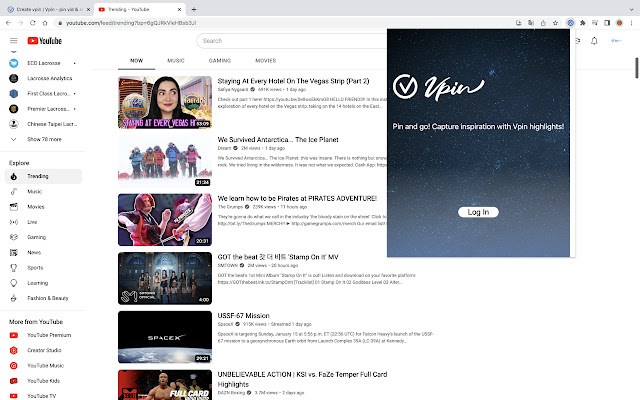Click the YouTube logo
This screenshot has height=400, width=640.
(x=44, y=40)
